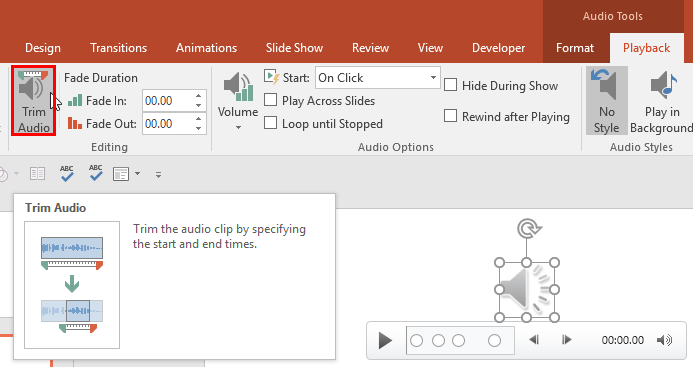
Task: Click the Audio Tools contextual header
Action: coord(613,16)
